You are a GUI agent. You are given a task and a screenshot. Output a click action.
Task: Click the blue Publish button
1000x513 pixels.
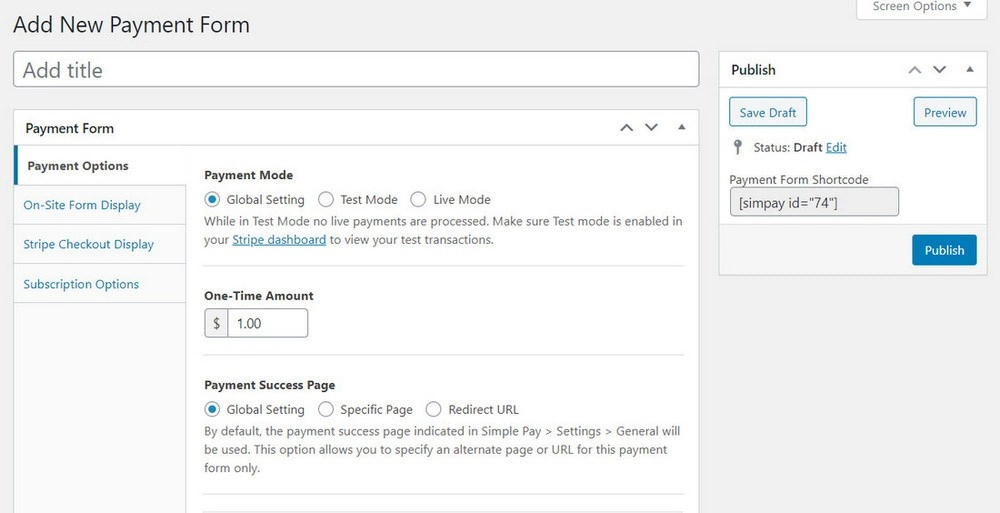(944, 250)
